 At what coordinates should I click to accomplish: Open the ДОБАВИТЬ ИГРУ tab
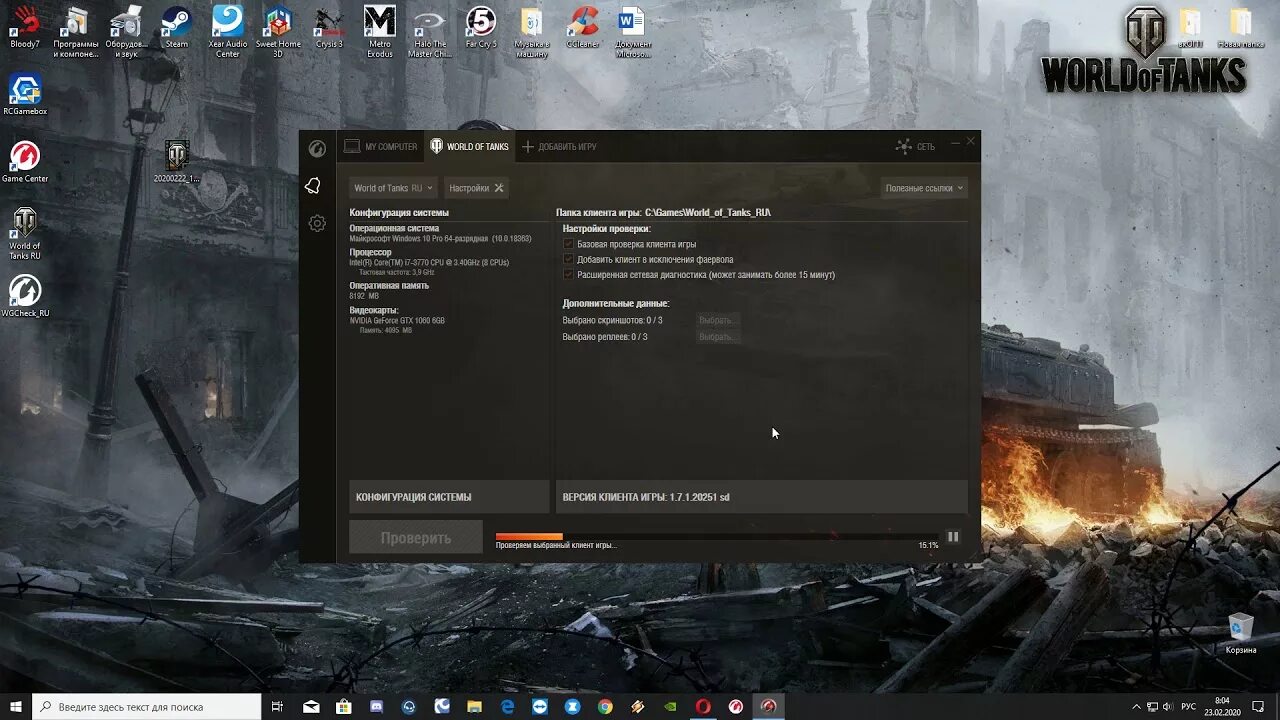point(559,147)
